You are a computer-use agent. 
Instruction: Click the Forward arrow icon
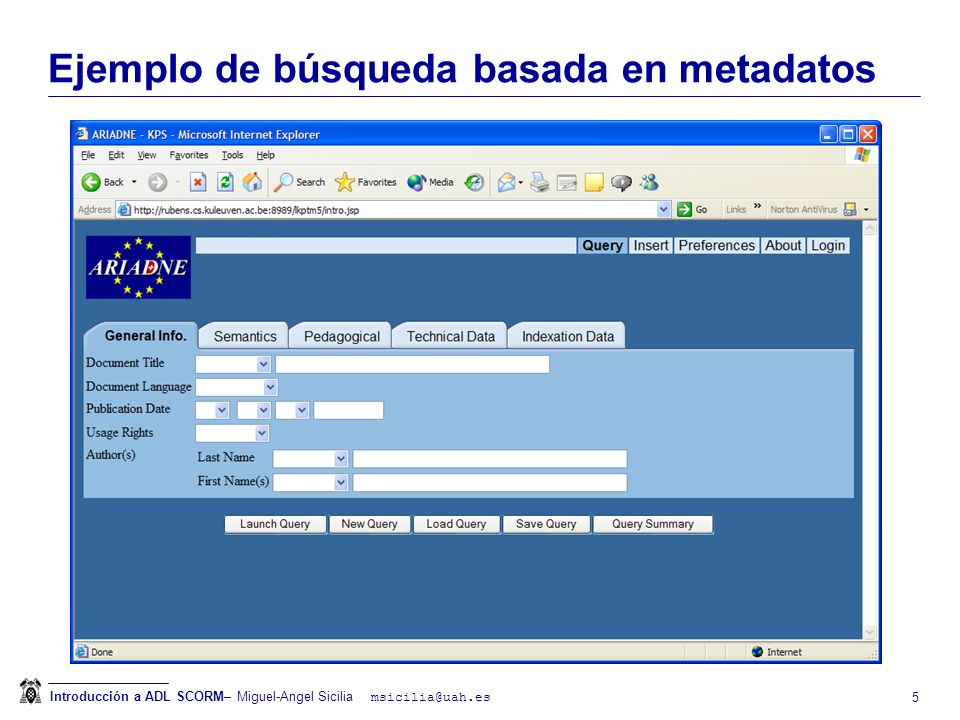pyautogui.click(x=157, y=182)
